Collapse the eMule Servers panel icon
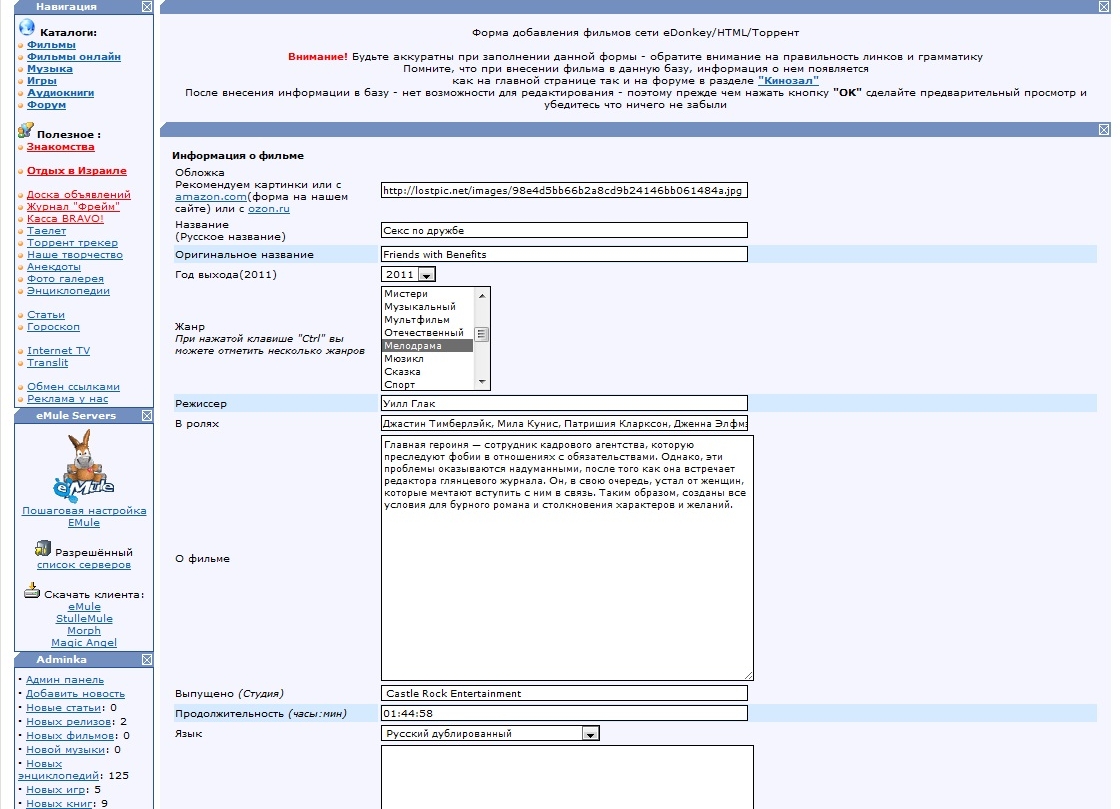Screen dimensions: 1120x809 146,416
